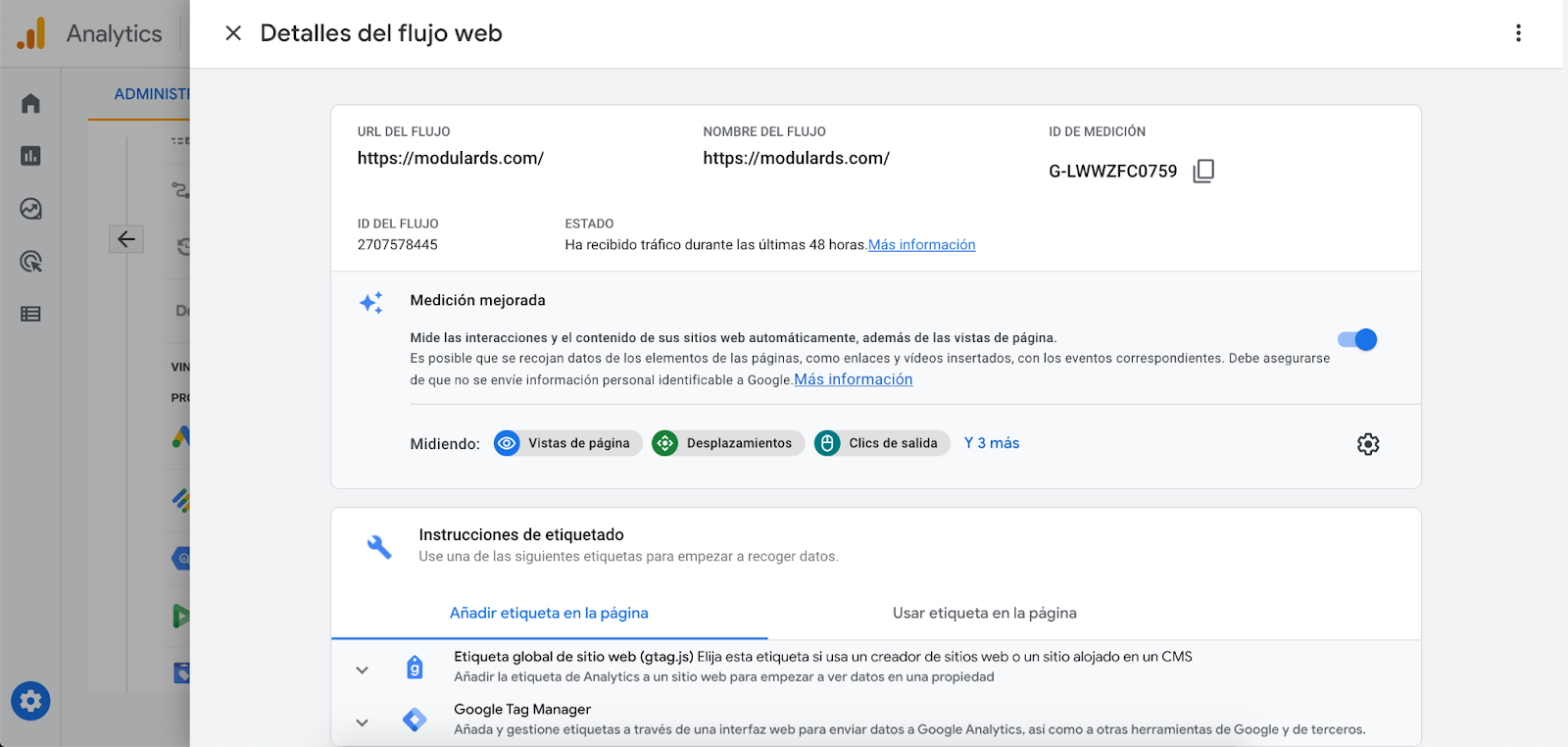Select Añadir etiqueta en la página tab
1568x747 pixels.
[549, 613]
